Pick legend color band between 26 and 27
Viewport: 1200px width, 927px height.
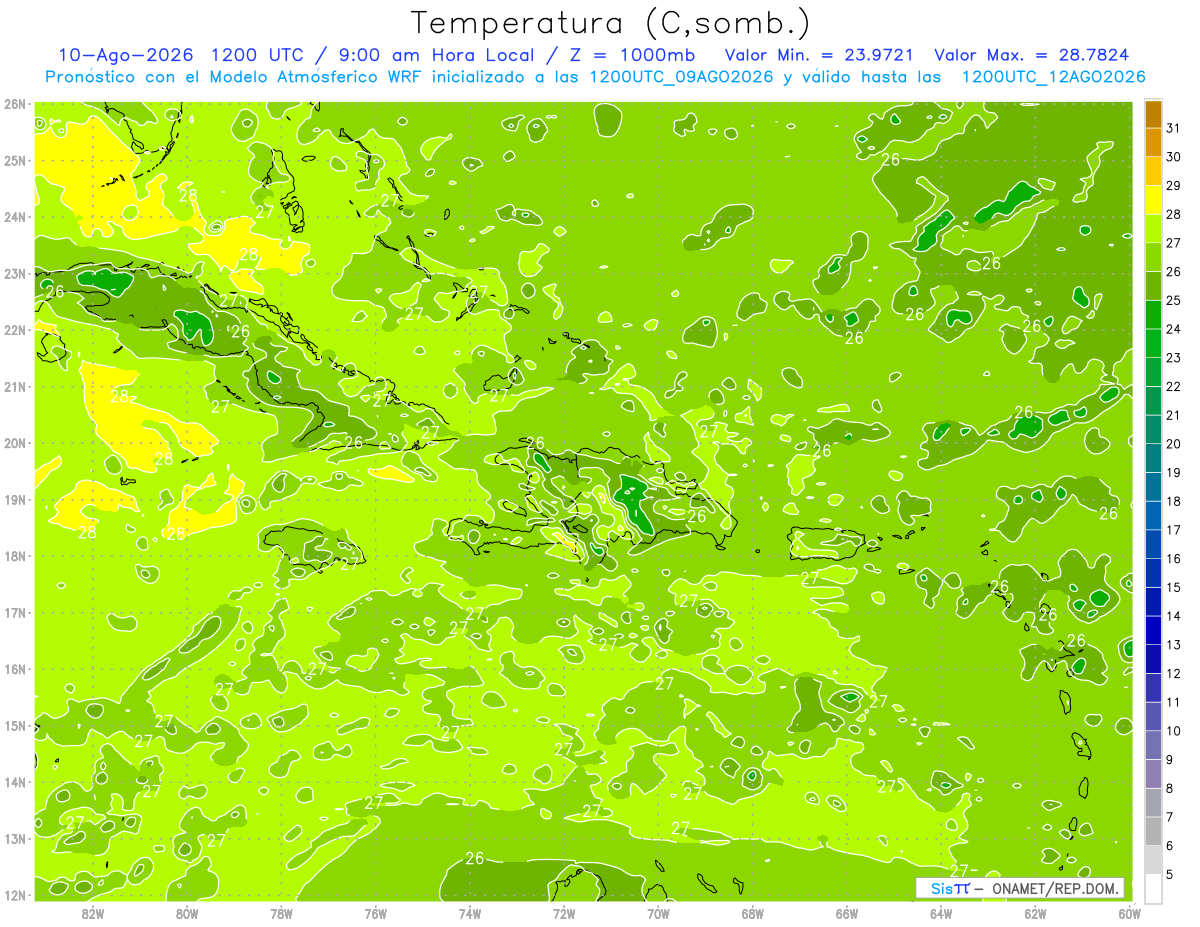[x=1153, y=258]
